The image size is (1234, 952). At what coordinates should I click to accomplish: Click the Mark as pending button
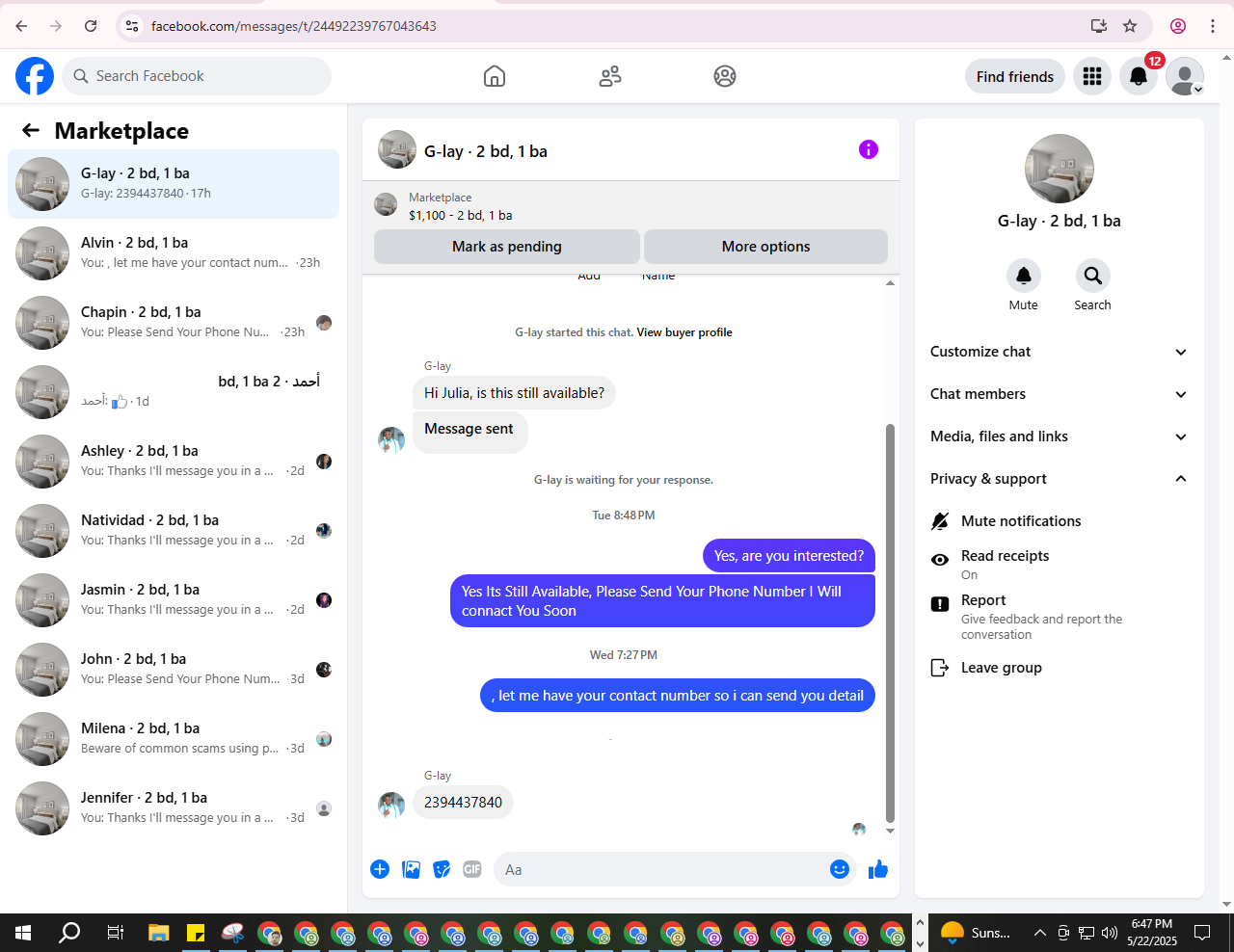click(x=507, y=247)
